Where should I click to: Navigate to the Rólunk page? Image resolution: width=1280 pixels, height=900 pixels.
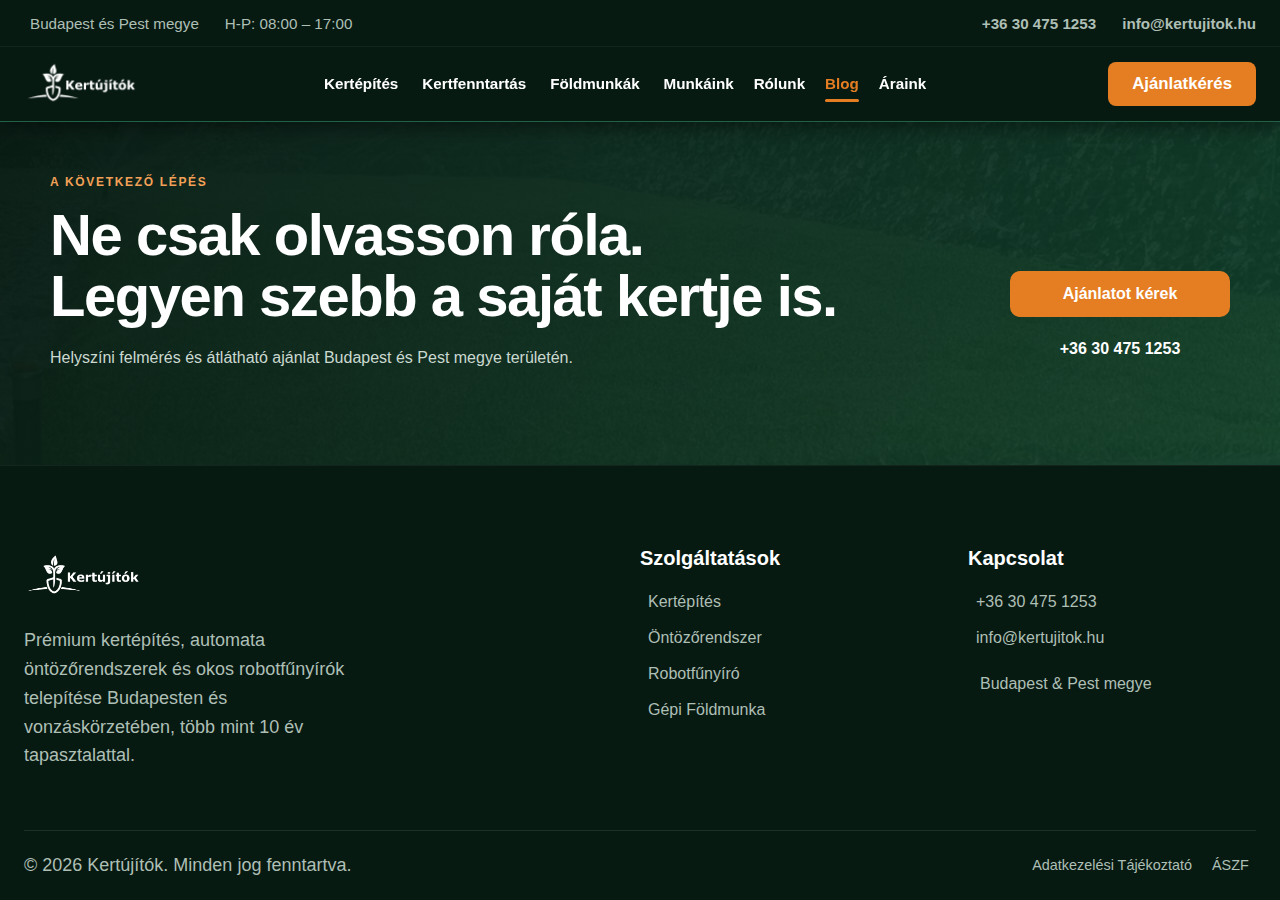(x=779, y=84)
